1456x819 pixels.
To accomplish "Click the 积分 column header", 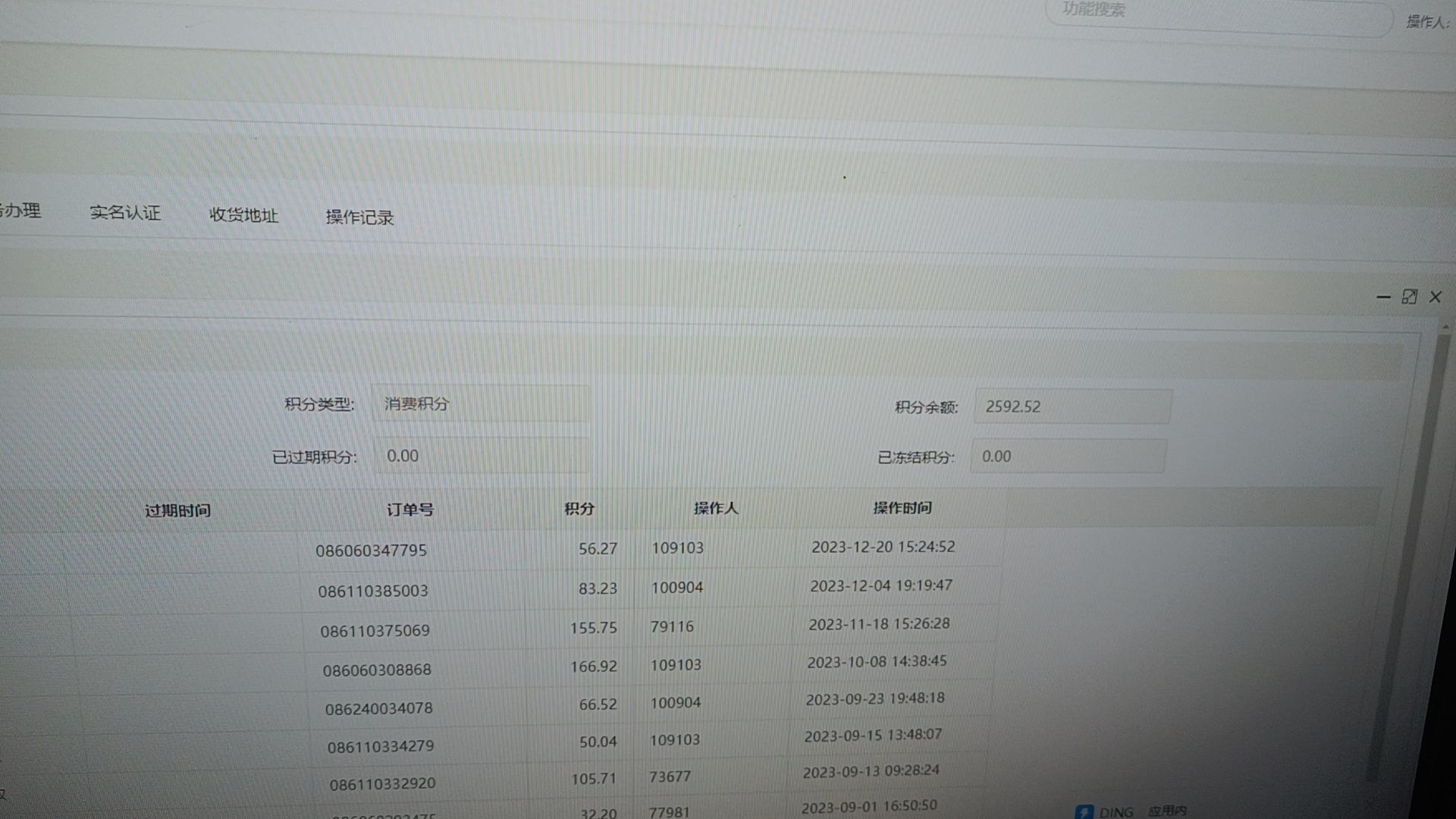I will 579,509.
